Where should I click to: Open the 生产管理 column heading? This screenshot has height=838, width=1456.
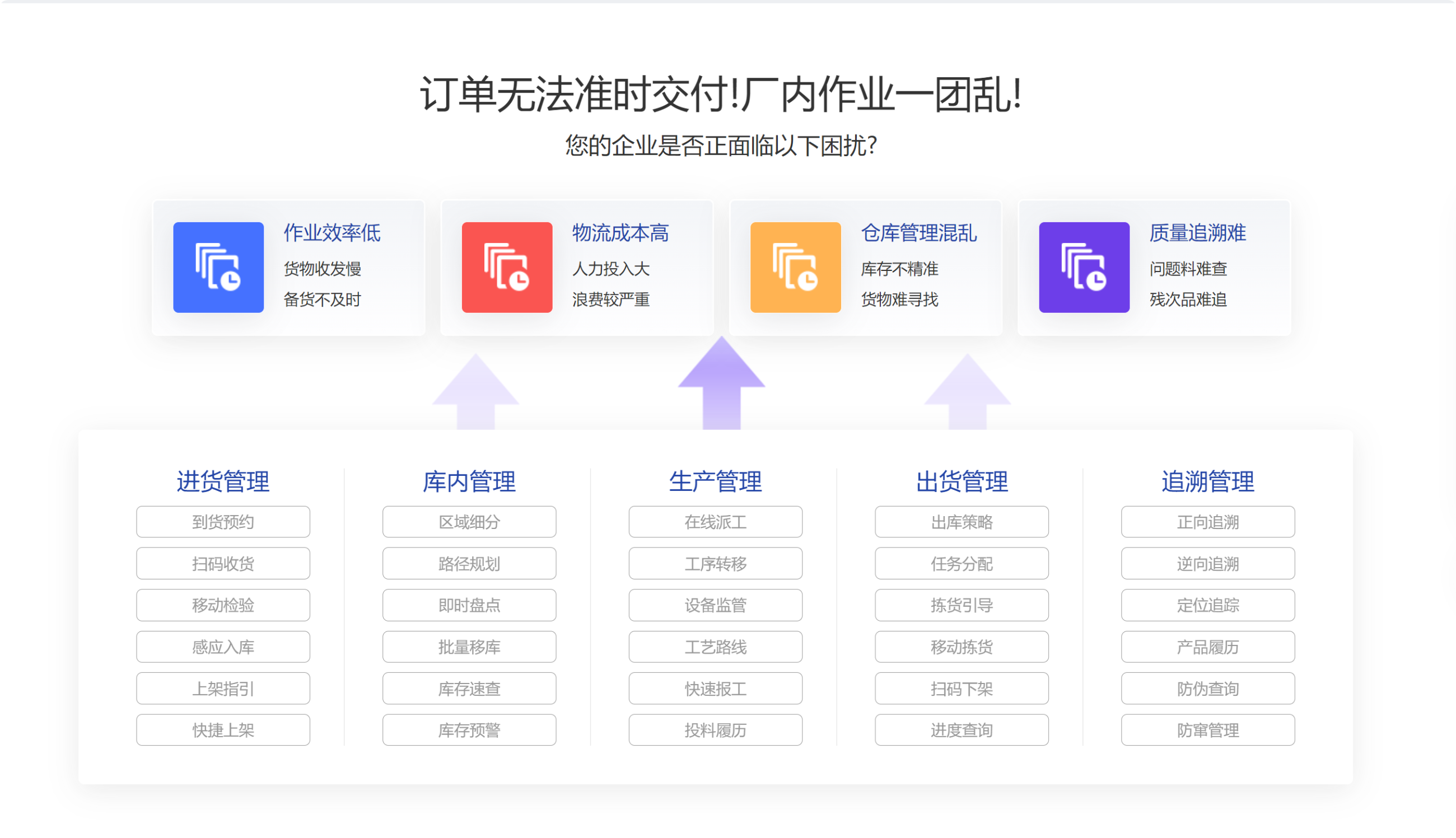(715, 481)
